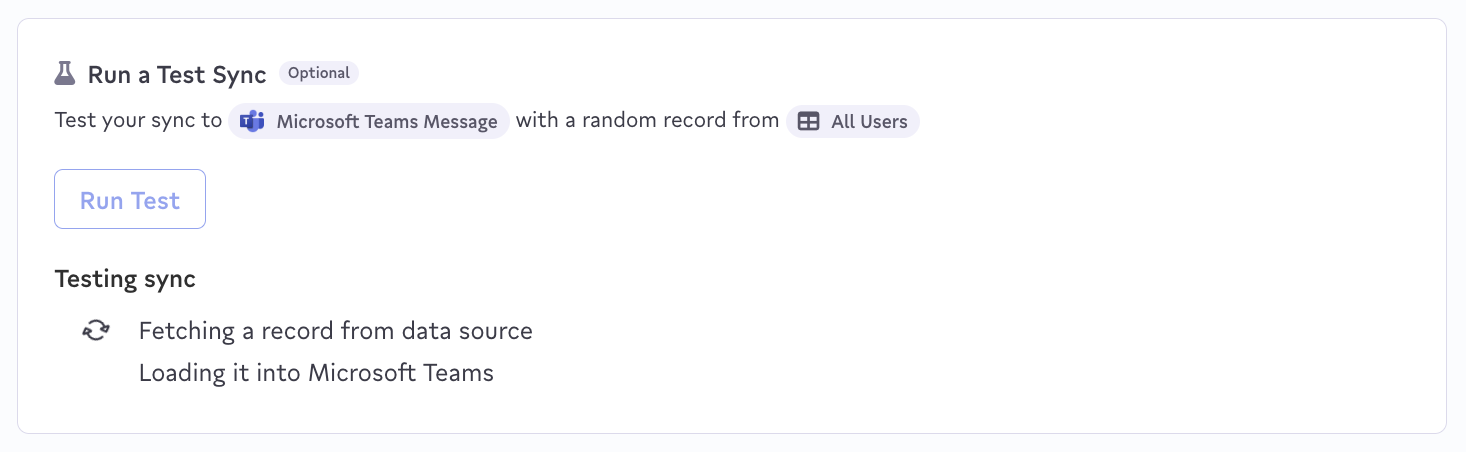Click the Loading it into Microsoft Teams step
This screenshot has height=452, width=1466.
(316, 374)
